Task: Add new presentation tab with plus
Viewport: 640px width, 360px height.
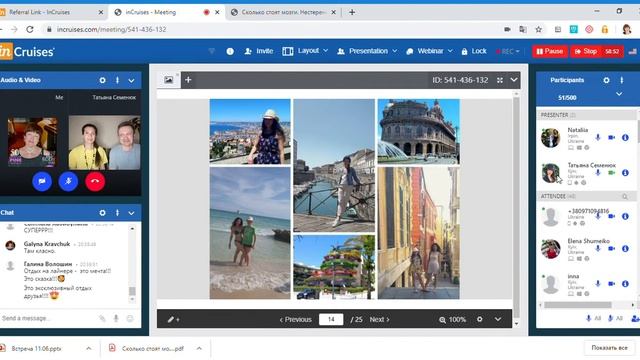Action: coord(188,80)
